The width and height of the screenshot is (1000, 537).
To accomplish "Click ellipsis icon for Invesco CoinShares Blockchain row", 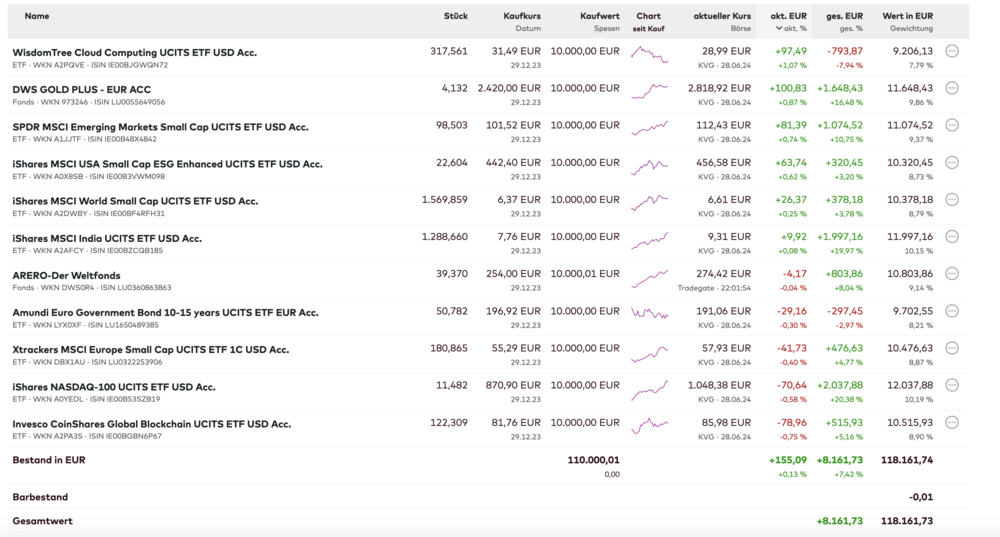I will (951, 422).
